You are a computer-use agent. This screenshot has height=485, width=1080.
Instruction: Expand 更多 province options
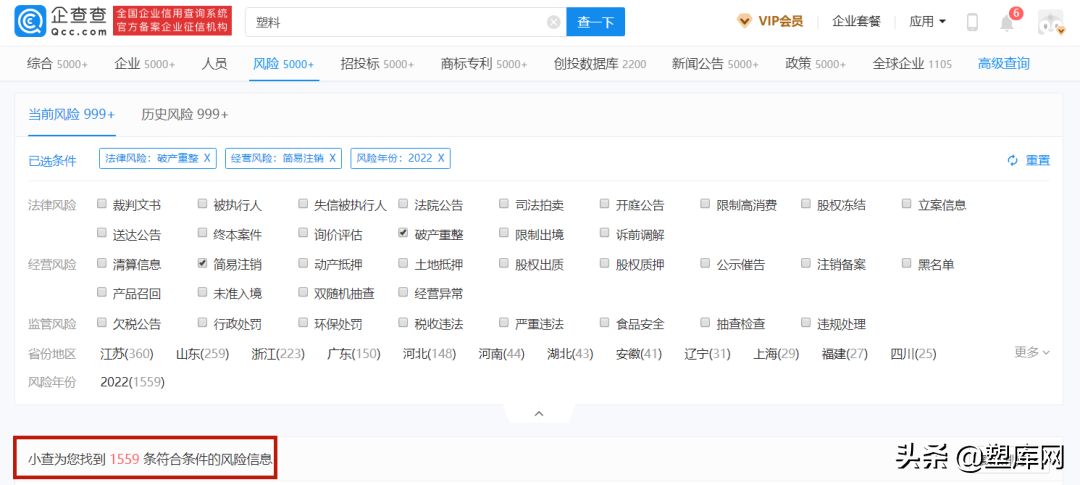tap(1032, 352)
